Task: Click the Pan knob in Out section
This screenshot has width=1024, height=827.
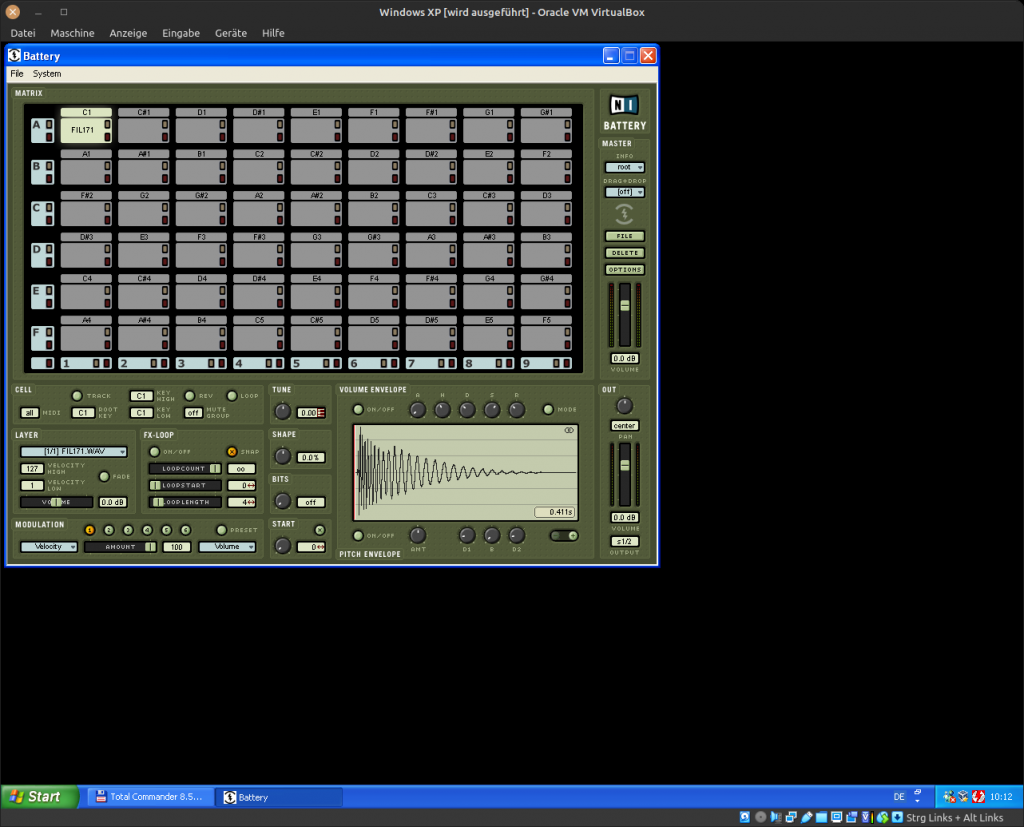Action: click(624, 405)
